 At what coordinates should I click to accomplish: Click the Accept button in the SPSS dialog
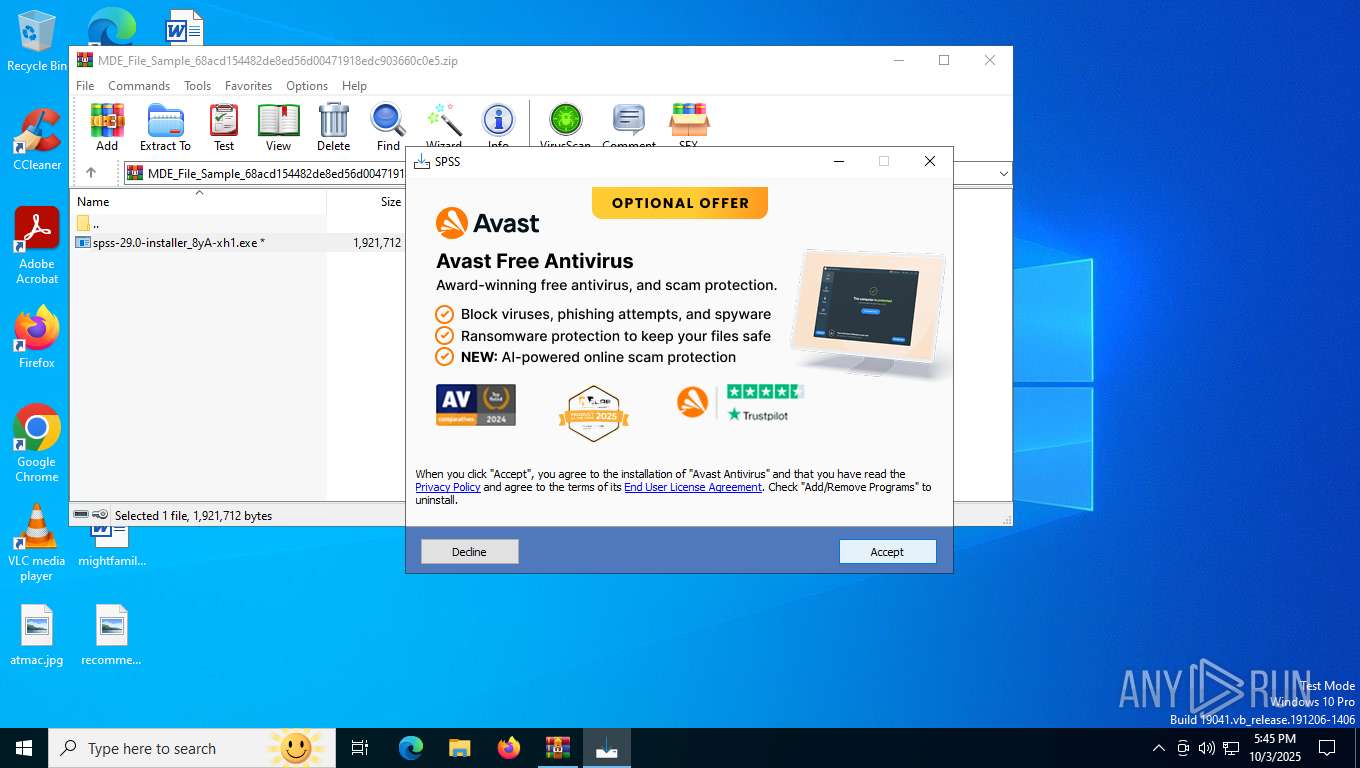point(887,552)
